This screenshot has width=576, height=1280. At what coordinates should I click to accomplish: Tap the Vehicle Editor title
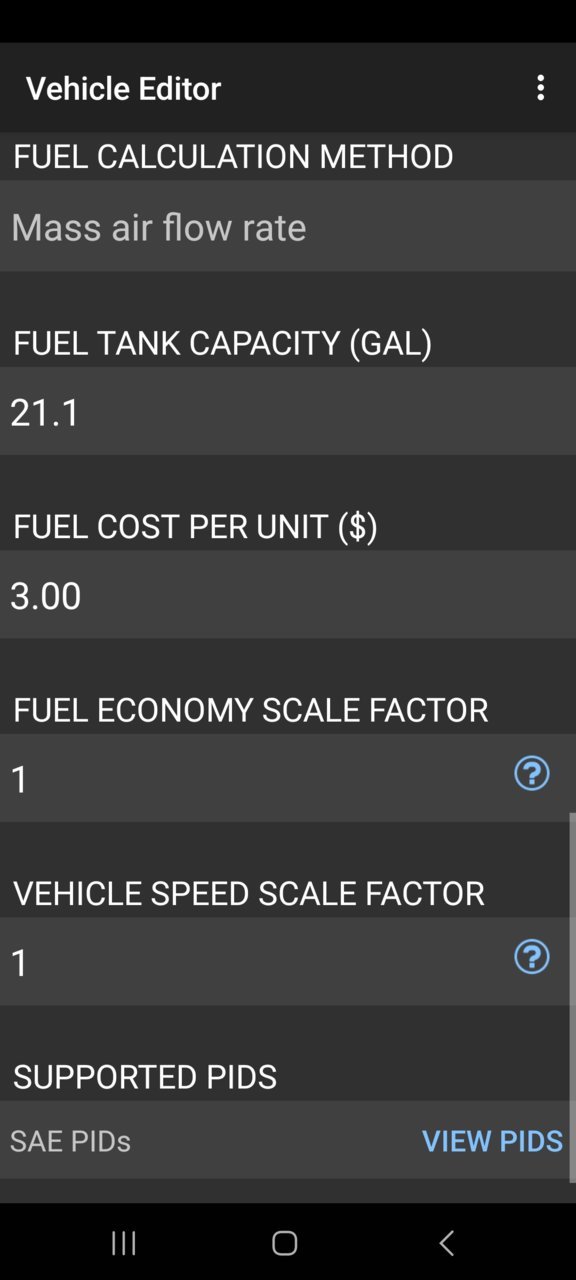pyautogui.click(x=123, y=88)
